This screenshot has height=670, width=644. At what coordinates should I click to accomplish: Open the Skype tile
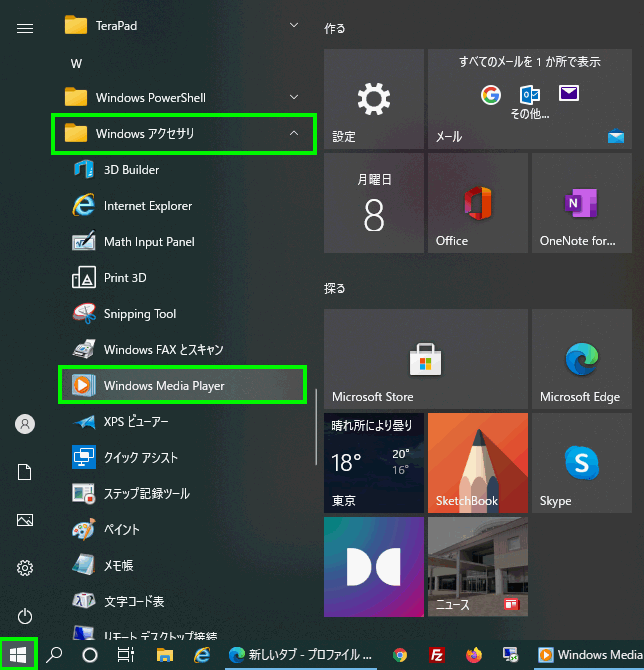tap(582, 463)
